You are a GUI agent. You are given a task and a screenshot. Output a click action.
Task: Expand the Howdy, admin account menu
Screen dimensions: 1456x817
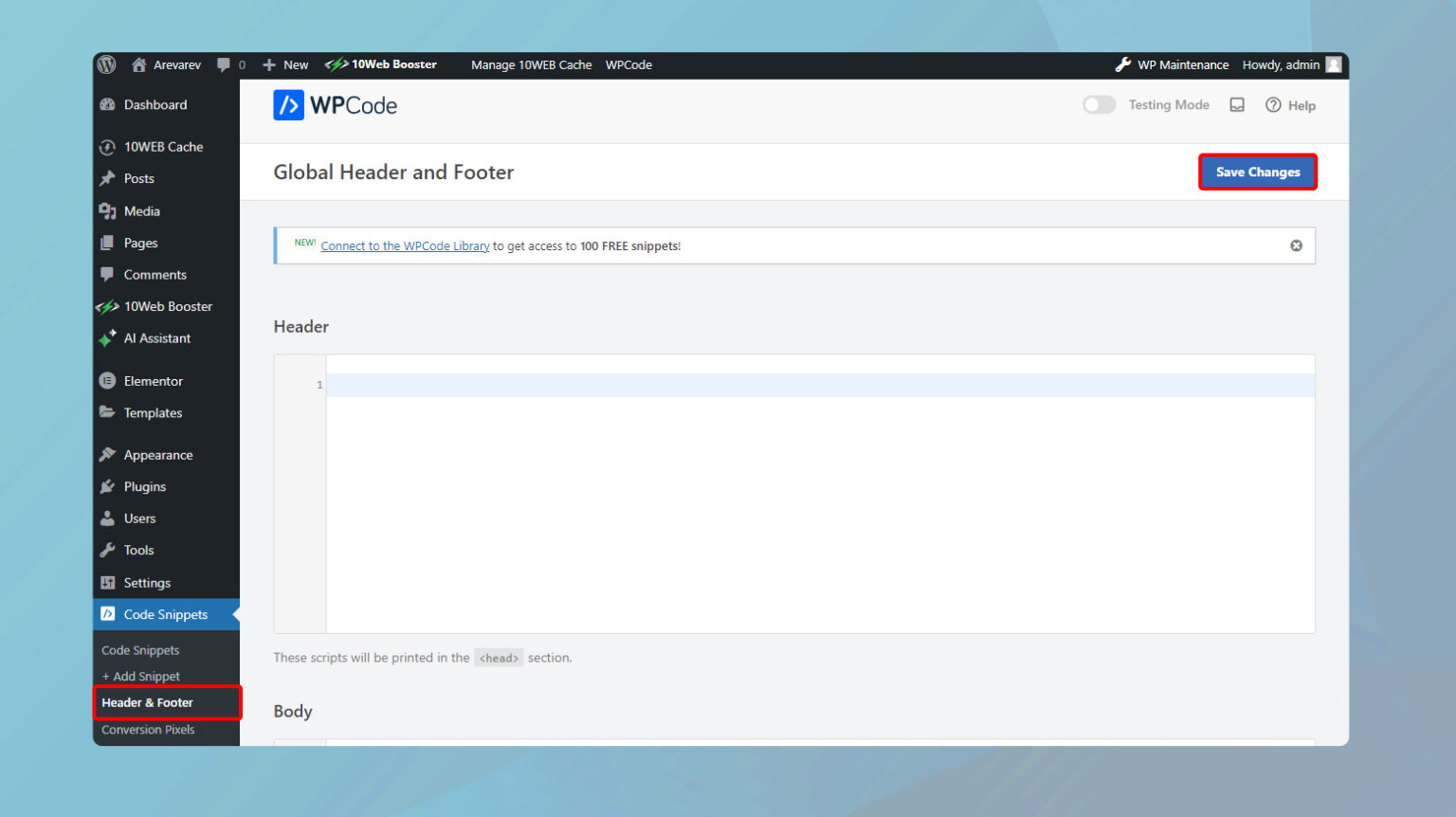click(1280, 64)
